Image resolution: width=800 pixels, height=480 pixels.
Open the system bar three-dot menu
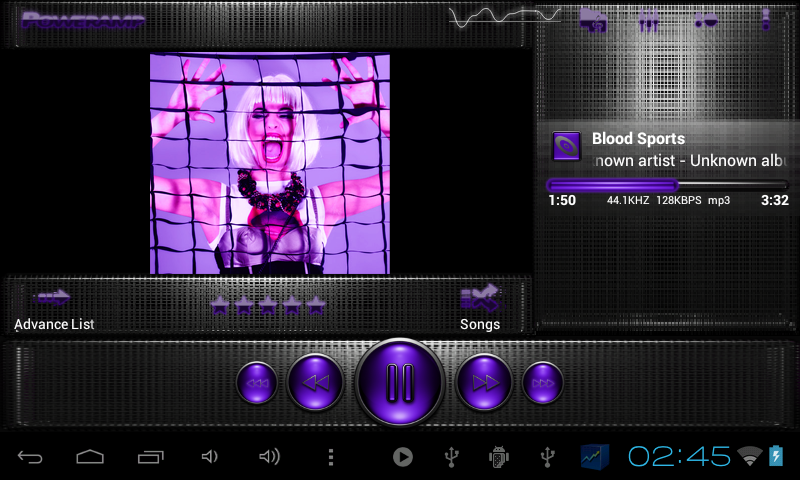[331, 457]
